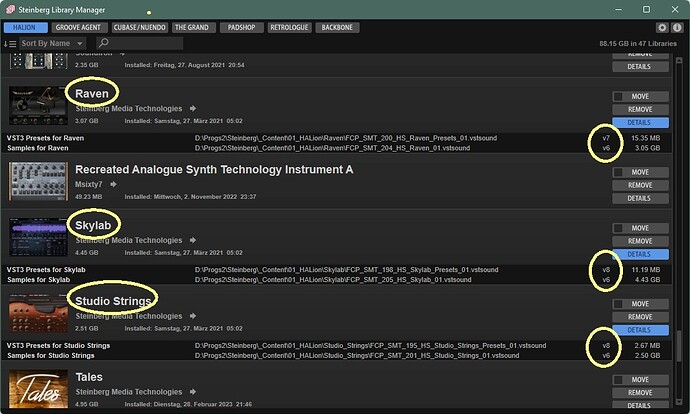Open settings gear in Library Manager
Viewport: 690px width, 414px height.
[662, 27]
